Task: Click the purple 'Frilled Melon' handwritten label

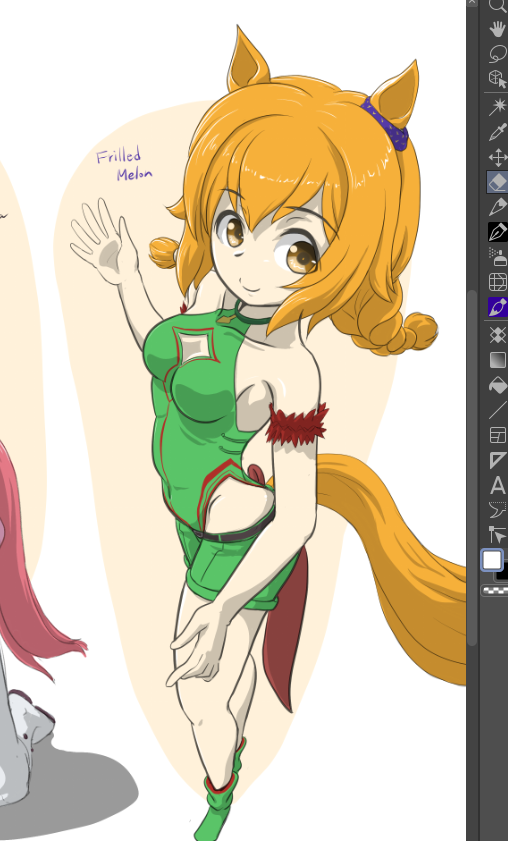Action: (124, 164)
